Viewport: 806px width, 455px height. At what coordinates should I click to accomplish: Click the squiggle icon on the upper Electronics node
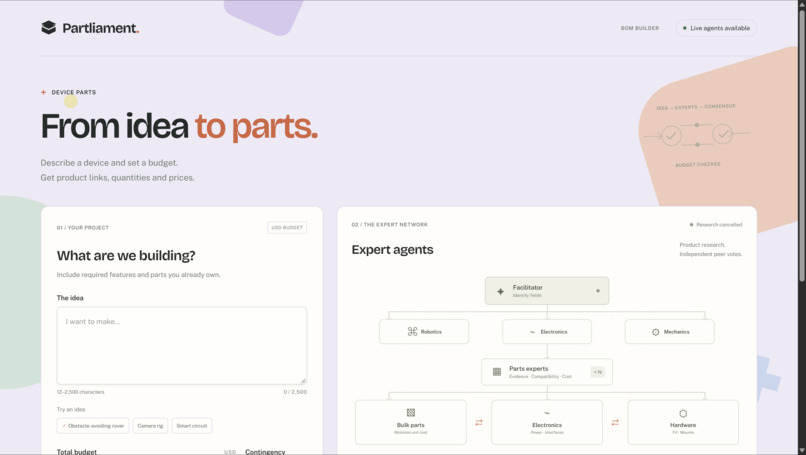click(532, 332)
